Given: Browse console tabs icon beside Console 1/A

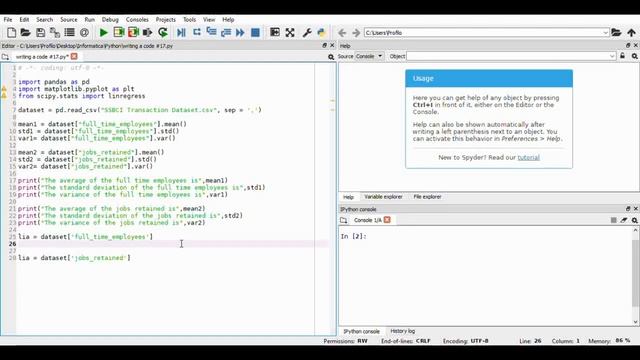Looking at the screenshot, I should 344,220.
